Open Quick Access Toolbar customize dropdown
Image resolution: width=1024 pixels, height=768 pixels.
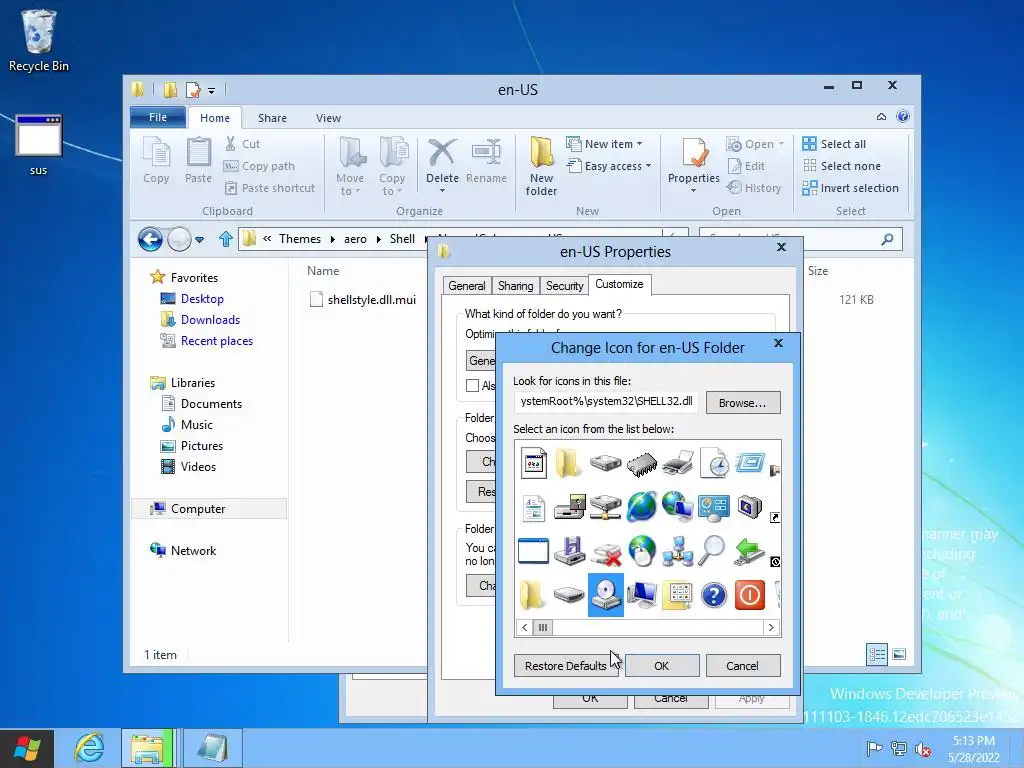point(212,91)
